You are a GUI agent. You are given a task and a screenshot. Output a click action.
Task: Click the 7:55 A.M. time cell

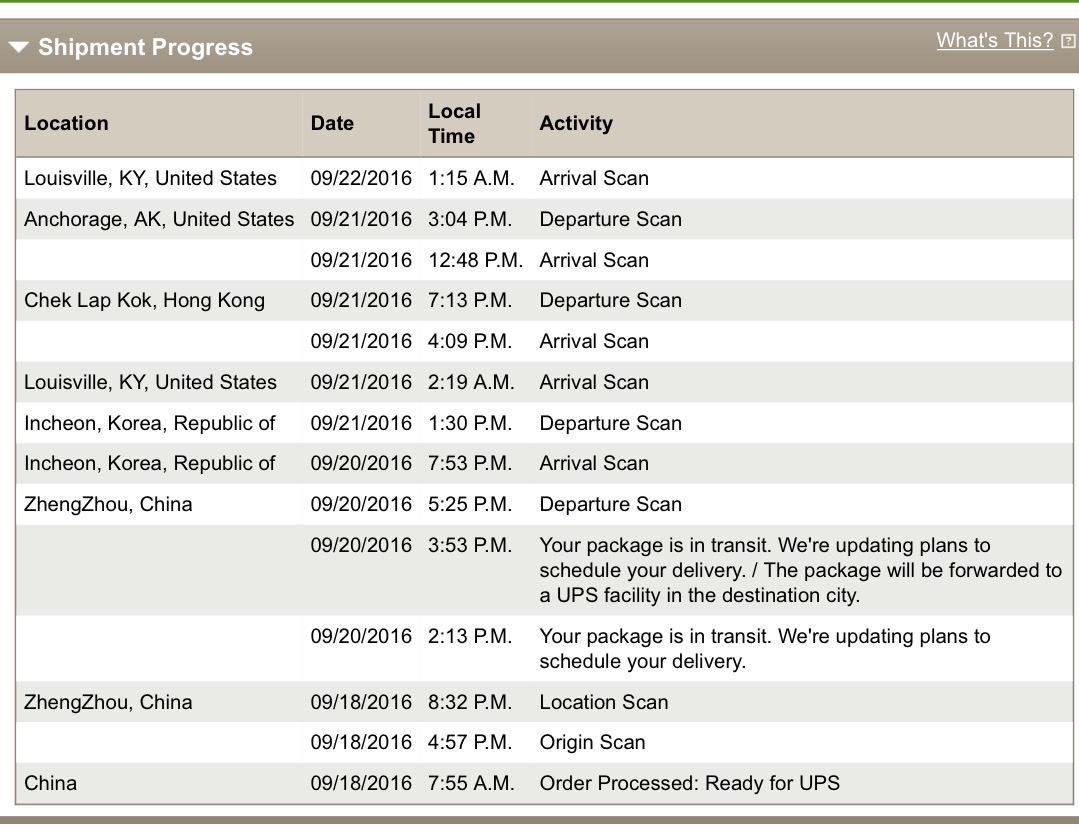click(x=470, y=783)
